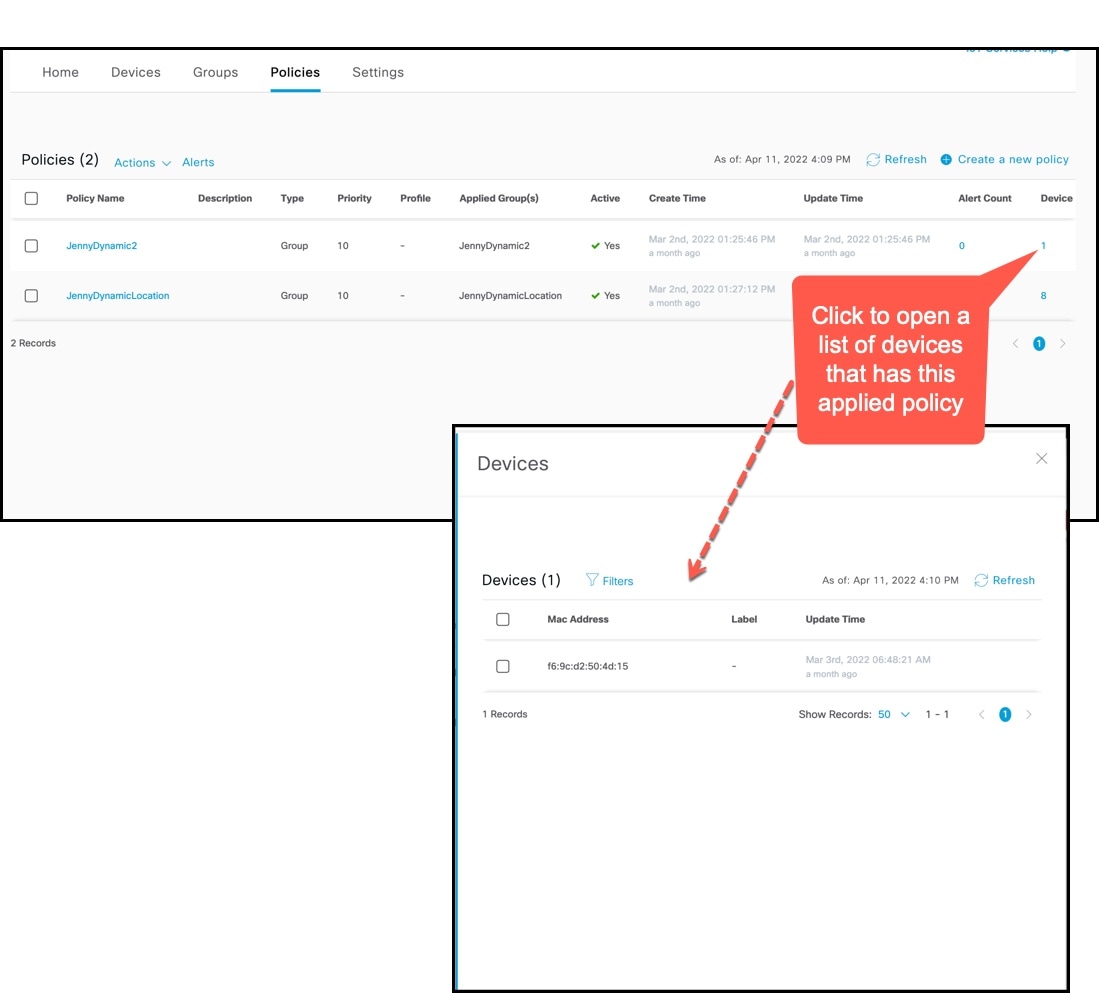Refresh the Devices panel list
1099x993 pixels.
coord(1004,580)
